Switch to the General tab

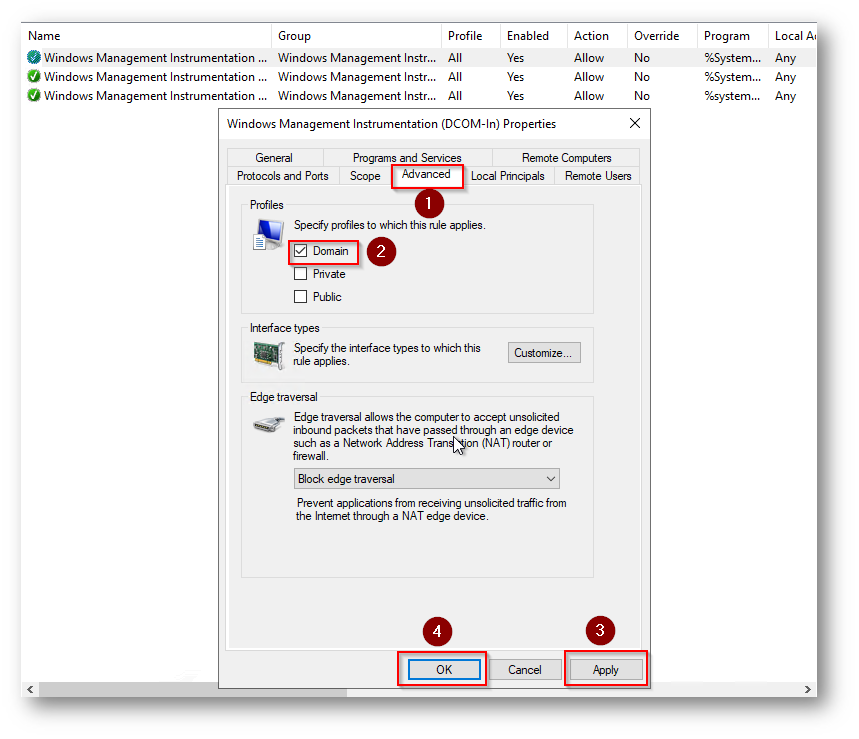coord(274,158)
